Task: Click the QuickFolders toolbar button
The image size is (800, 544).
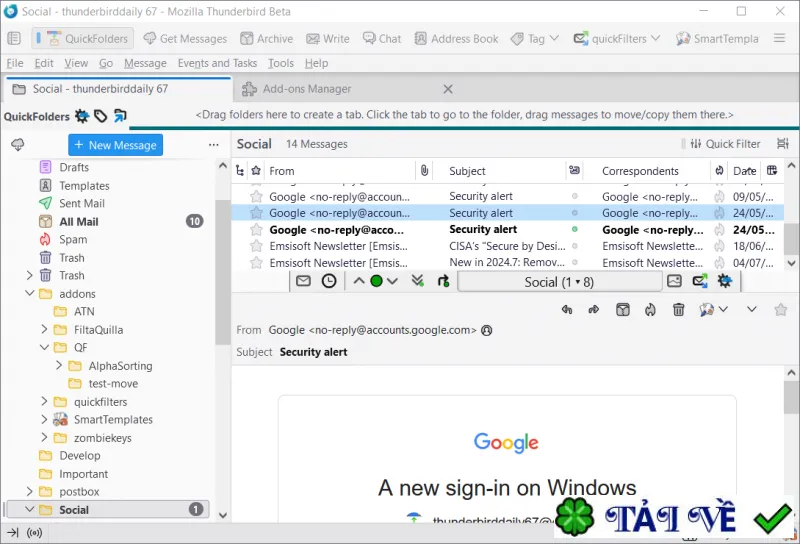Action: (x=83, y=39)
